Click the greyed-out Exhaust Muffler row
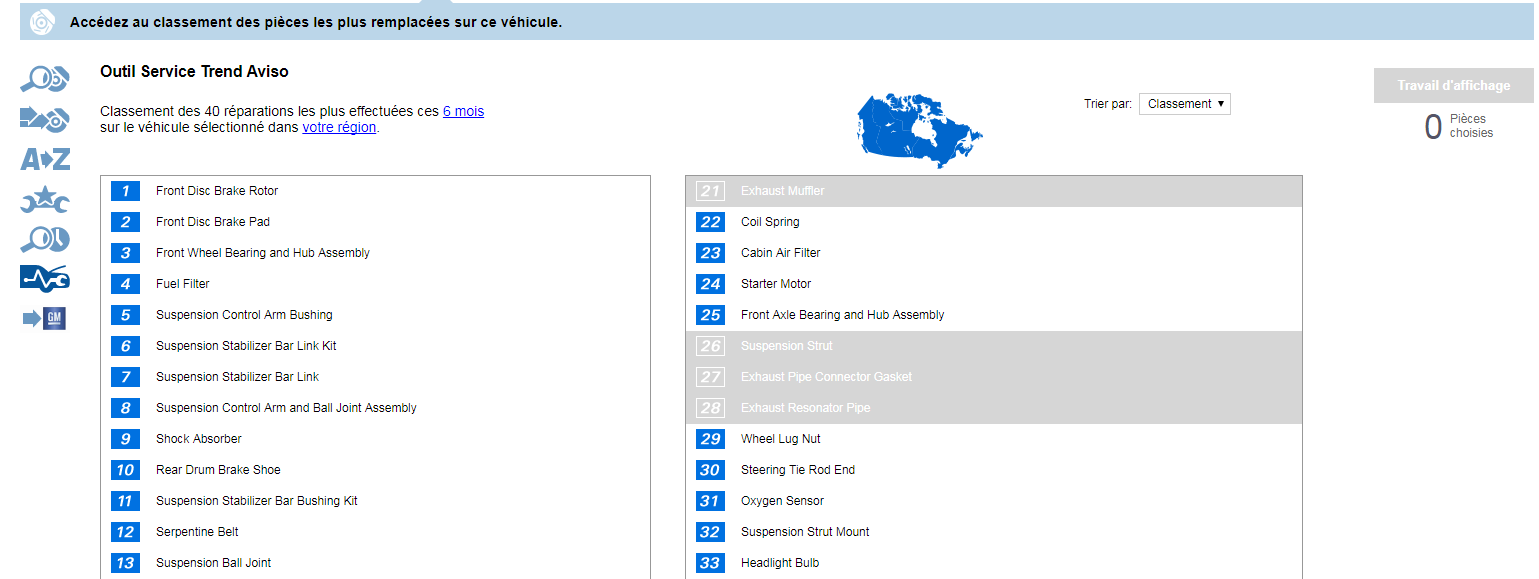Image resolution: width=1539 pixels, height=579 pixels. point(782,191)
